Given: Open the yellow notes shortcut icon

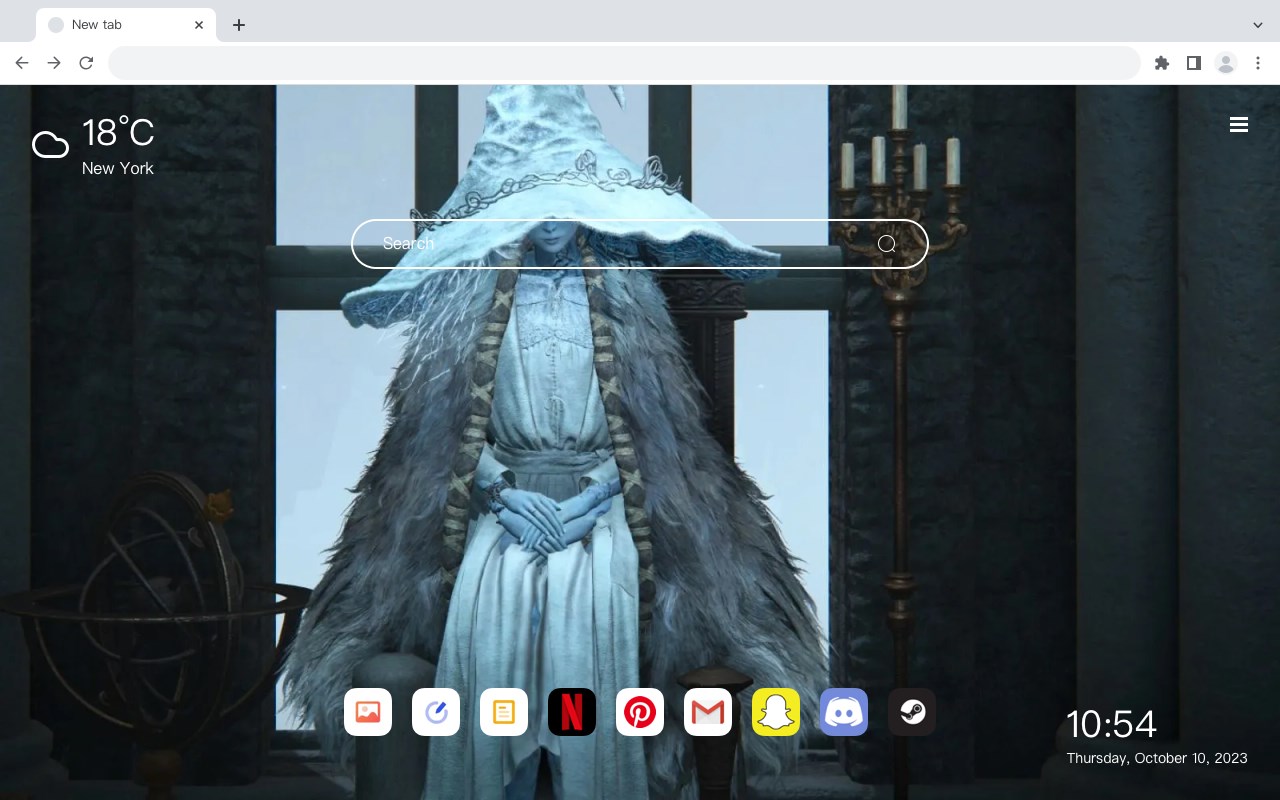Looking at the screenshot, I should 504,712.
